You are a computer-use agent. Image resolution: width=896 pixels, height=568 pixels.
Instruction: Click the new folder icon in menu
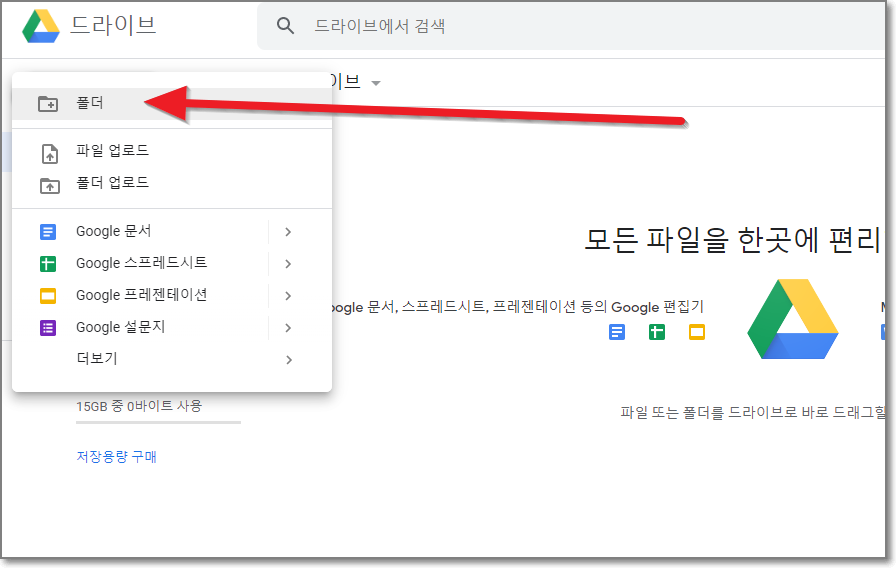48,103
